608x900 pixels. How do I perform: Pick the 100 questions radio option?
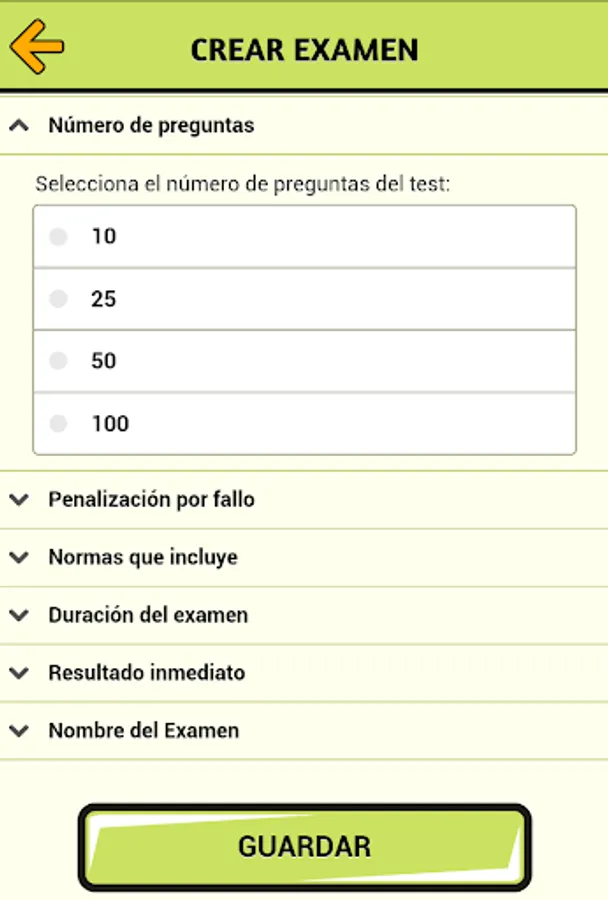point(59,424)
